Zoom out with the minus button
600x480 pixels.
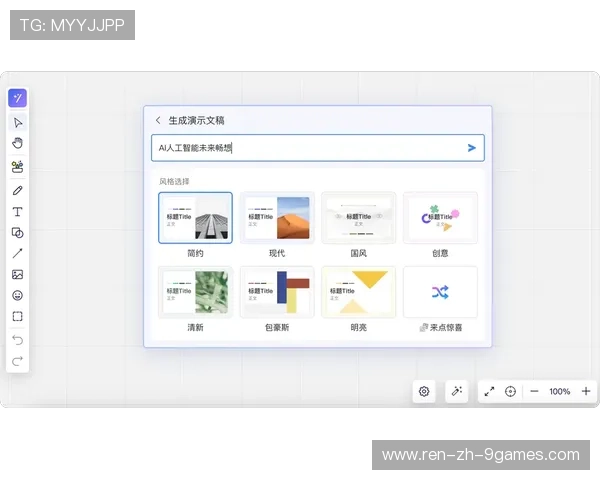pyautogui.click(x=535, y=392)
